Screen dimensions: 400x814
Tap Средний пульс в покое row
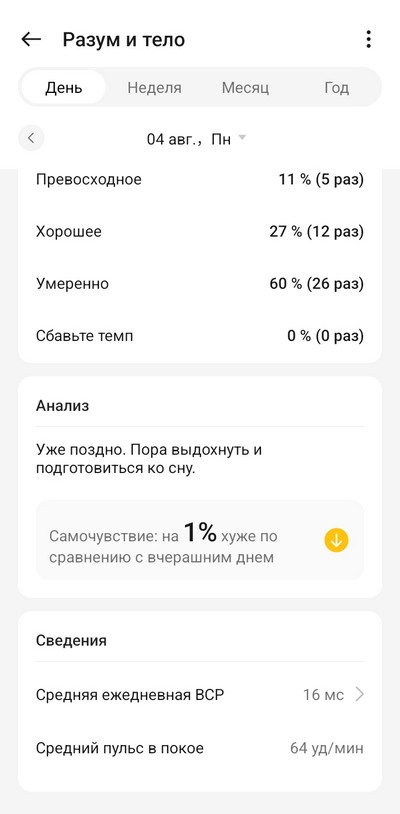pos(200,749)
